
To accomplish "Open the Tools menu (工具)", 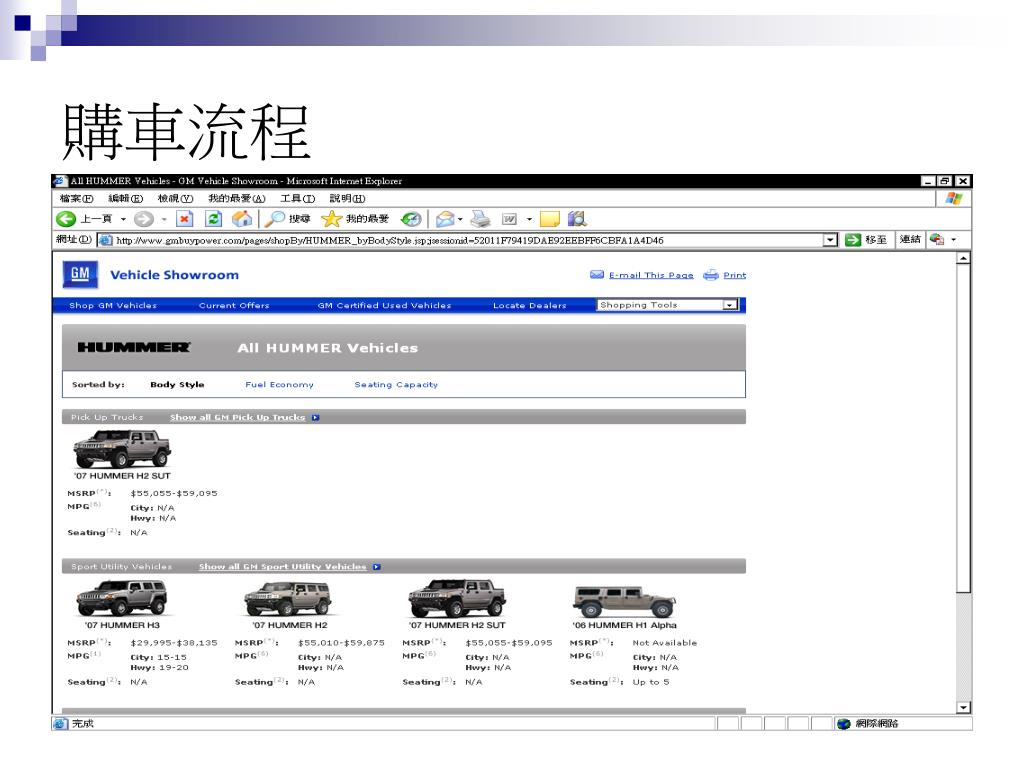I will coord(298,199).
